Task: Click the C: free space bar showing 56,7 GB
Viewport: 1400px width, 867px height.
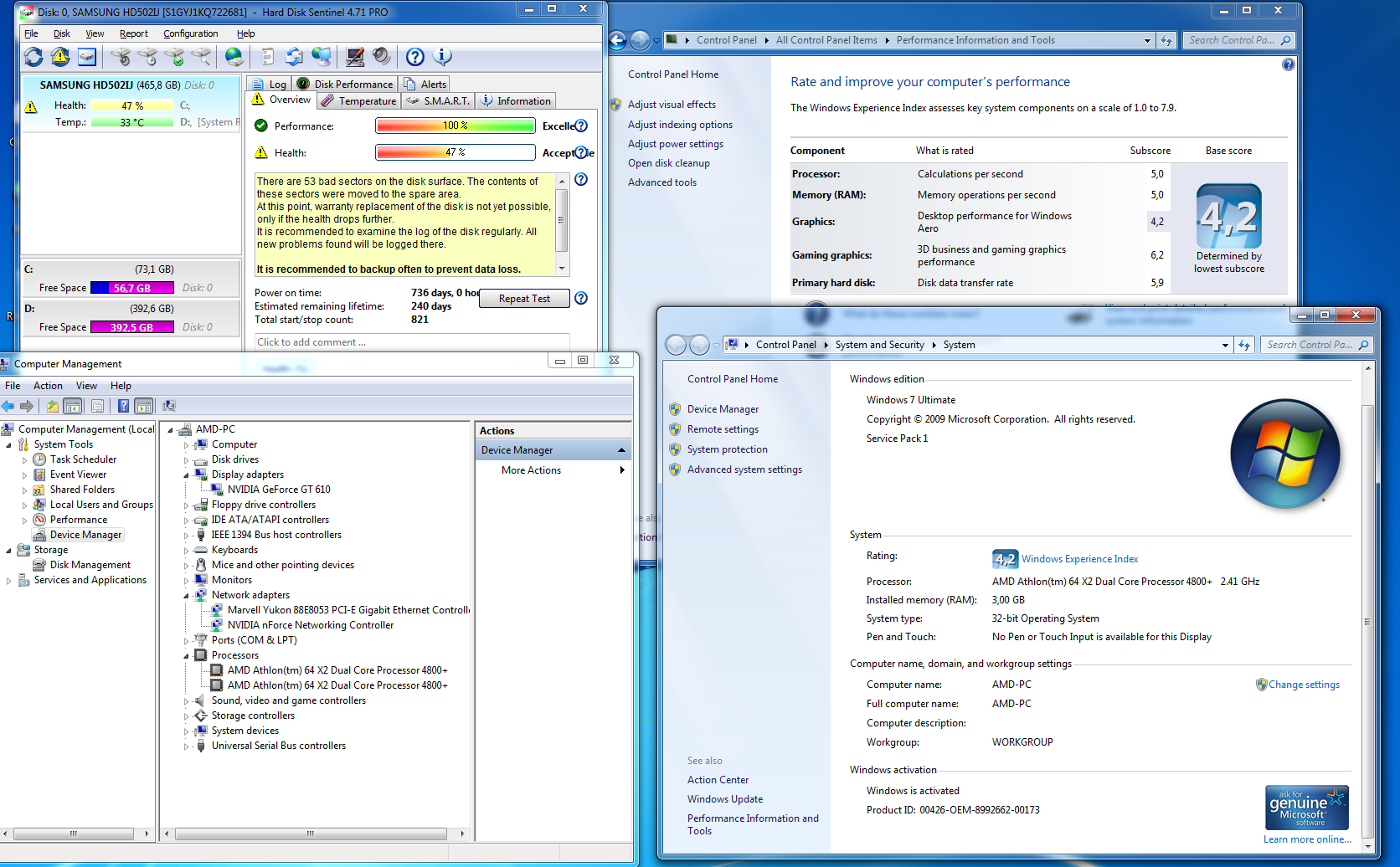Action: pos(132,288)
